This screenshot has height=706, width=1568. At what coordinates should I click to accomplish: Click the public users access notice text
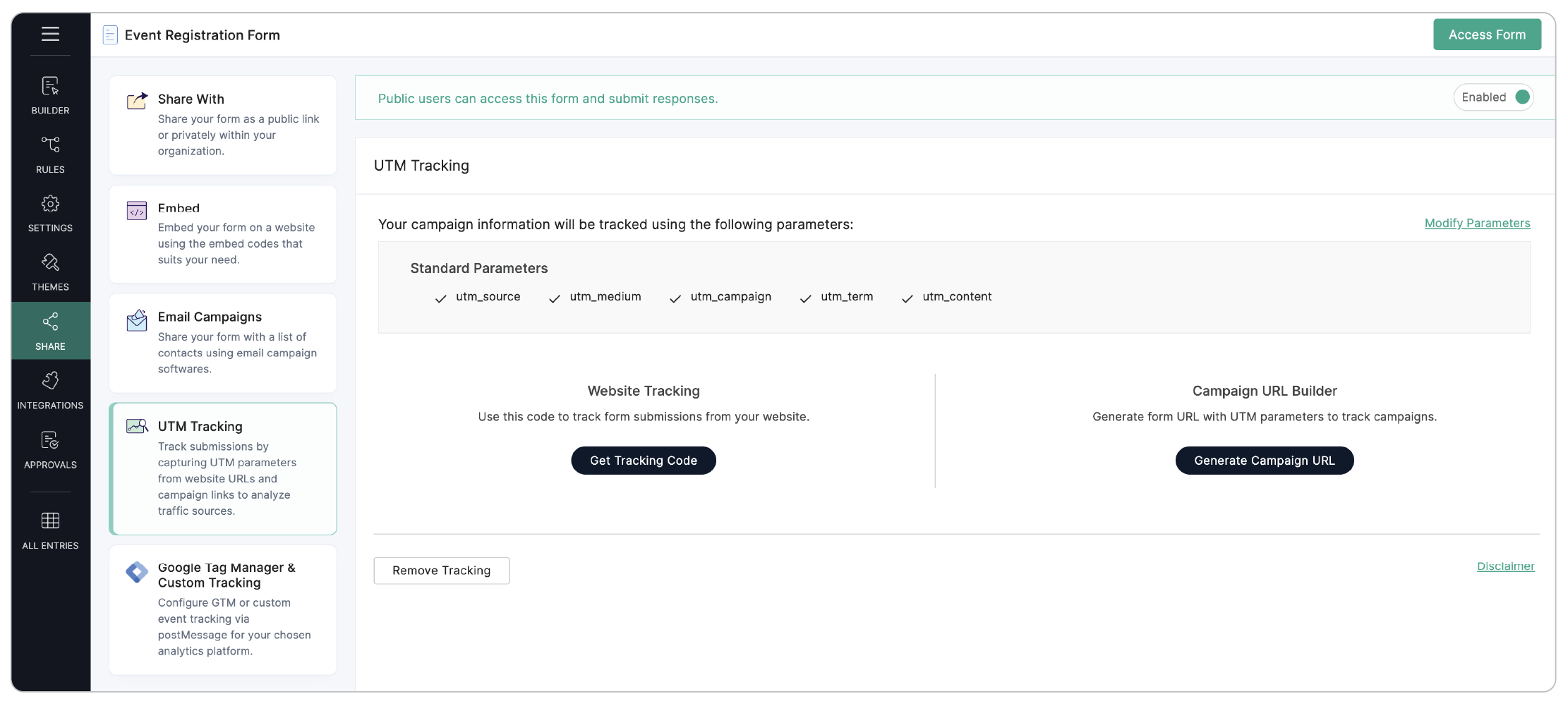click(x=548, y=99)
